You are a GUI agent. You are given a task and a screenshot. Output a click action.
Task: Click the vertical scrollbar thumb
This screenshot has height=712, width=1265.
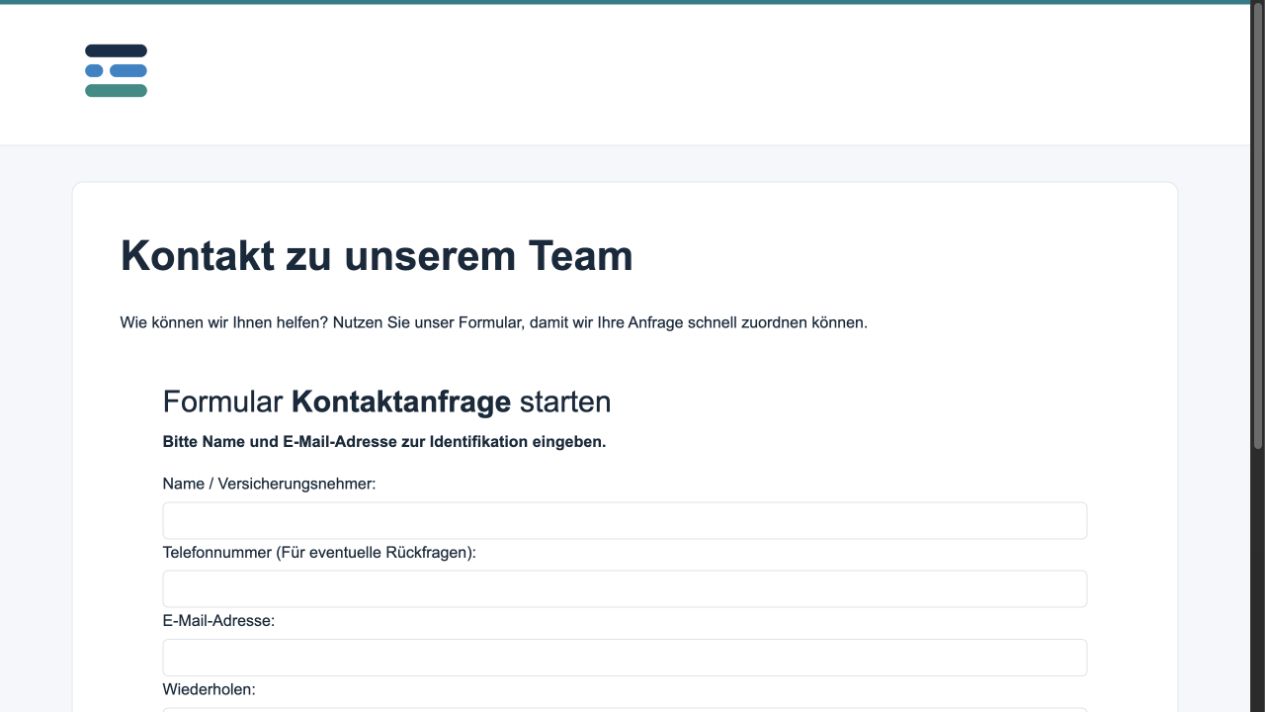pos(1258,226)
